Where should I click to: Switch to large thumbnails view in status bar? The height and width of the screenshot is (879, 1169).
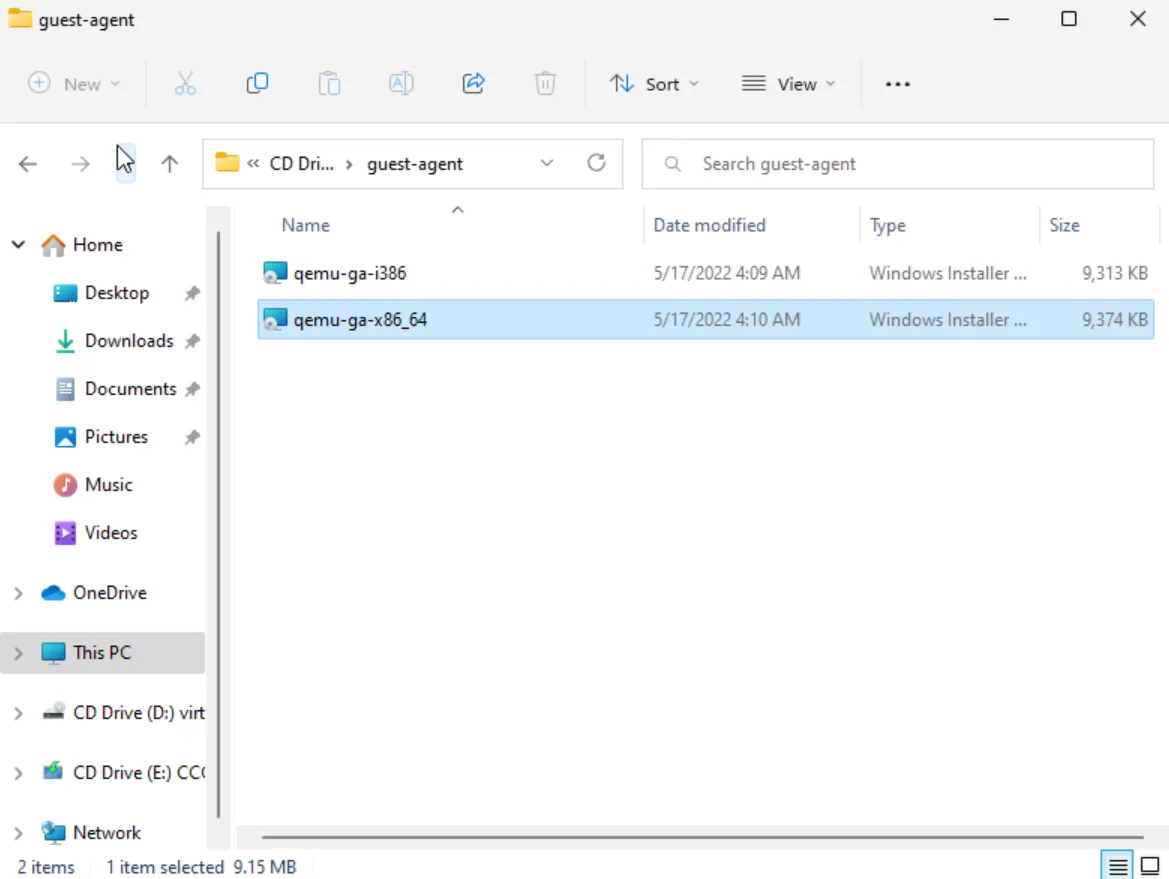pyautogui.click(x=1149, y=866)
